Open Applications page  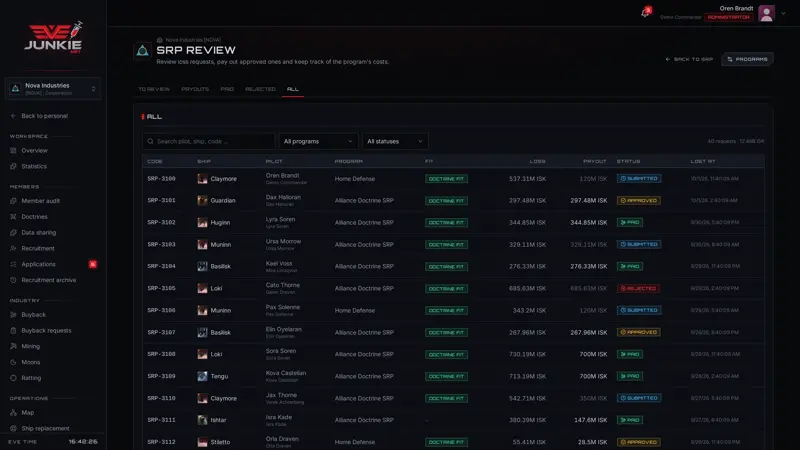point(38,264)
